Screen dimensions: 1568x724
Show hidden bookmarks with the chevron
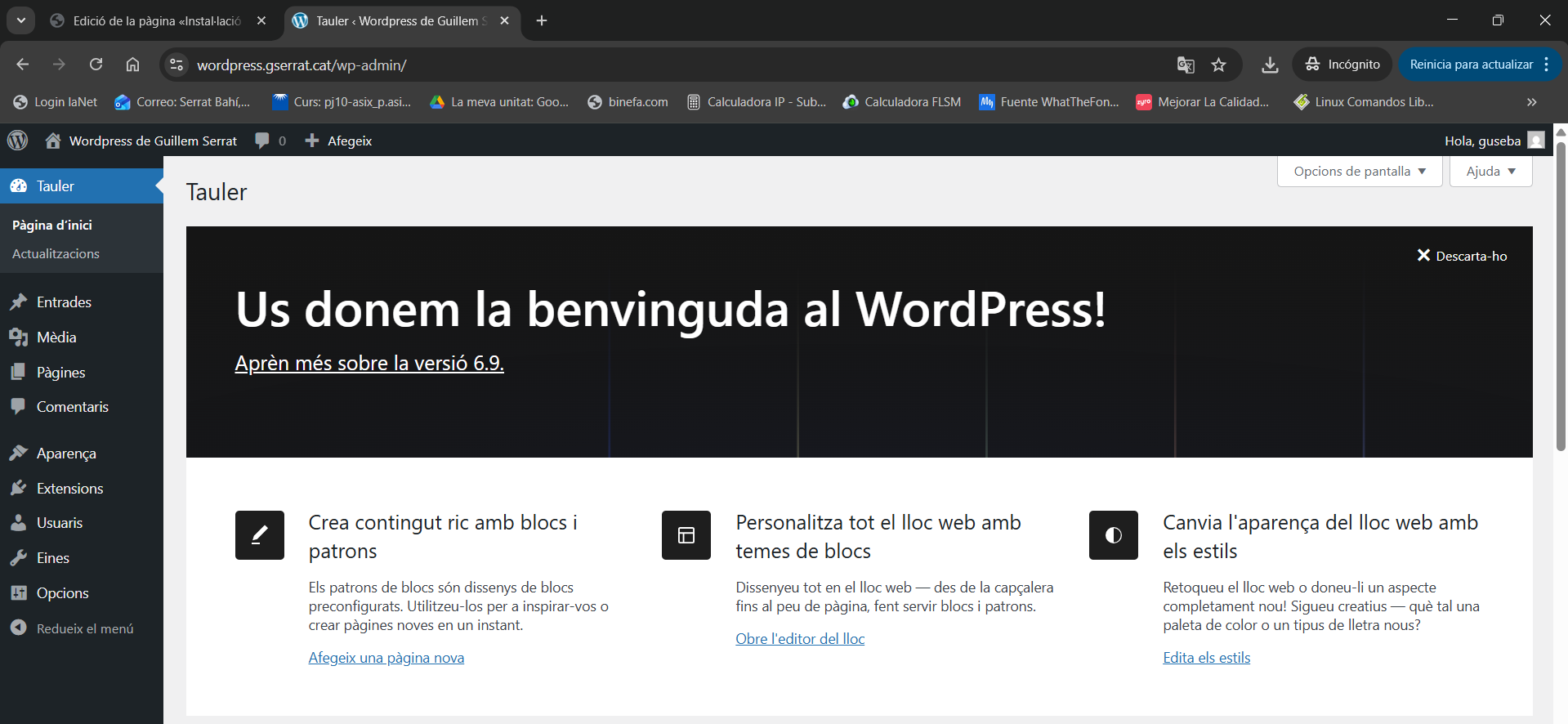[1531, 102]
